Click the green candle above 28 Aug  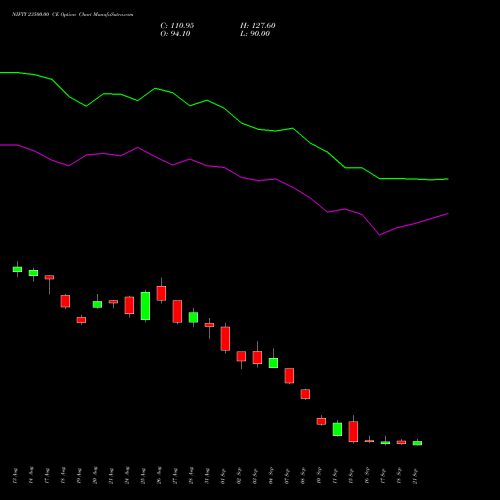193,317
